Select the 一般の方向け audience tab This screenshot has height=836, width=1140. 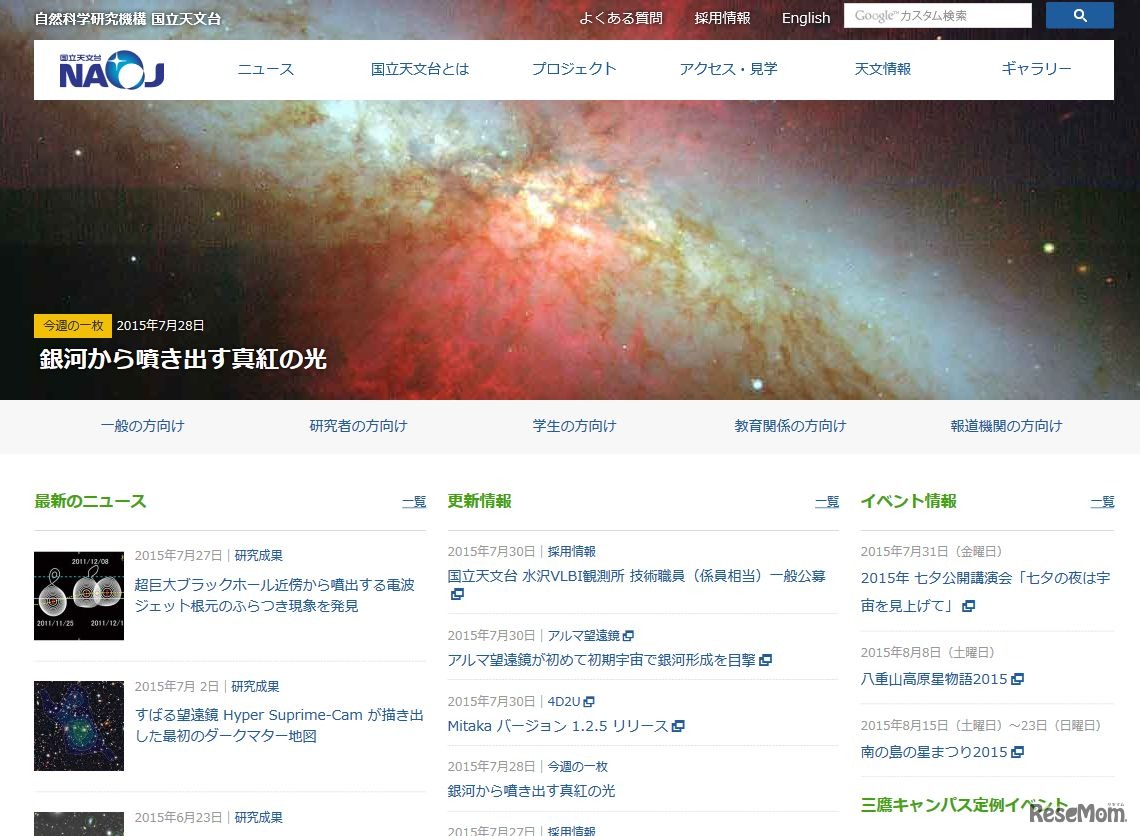click(x=140, y=425)
